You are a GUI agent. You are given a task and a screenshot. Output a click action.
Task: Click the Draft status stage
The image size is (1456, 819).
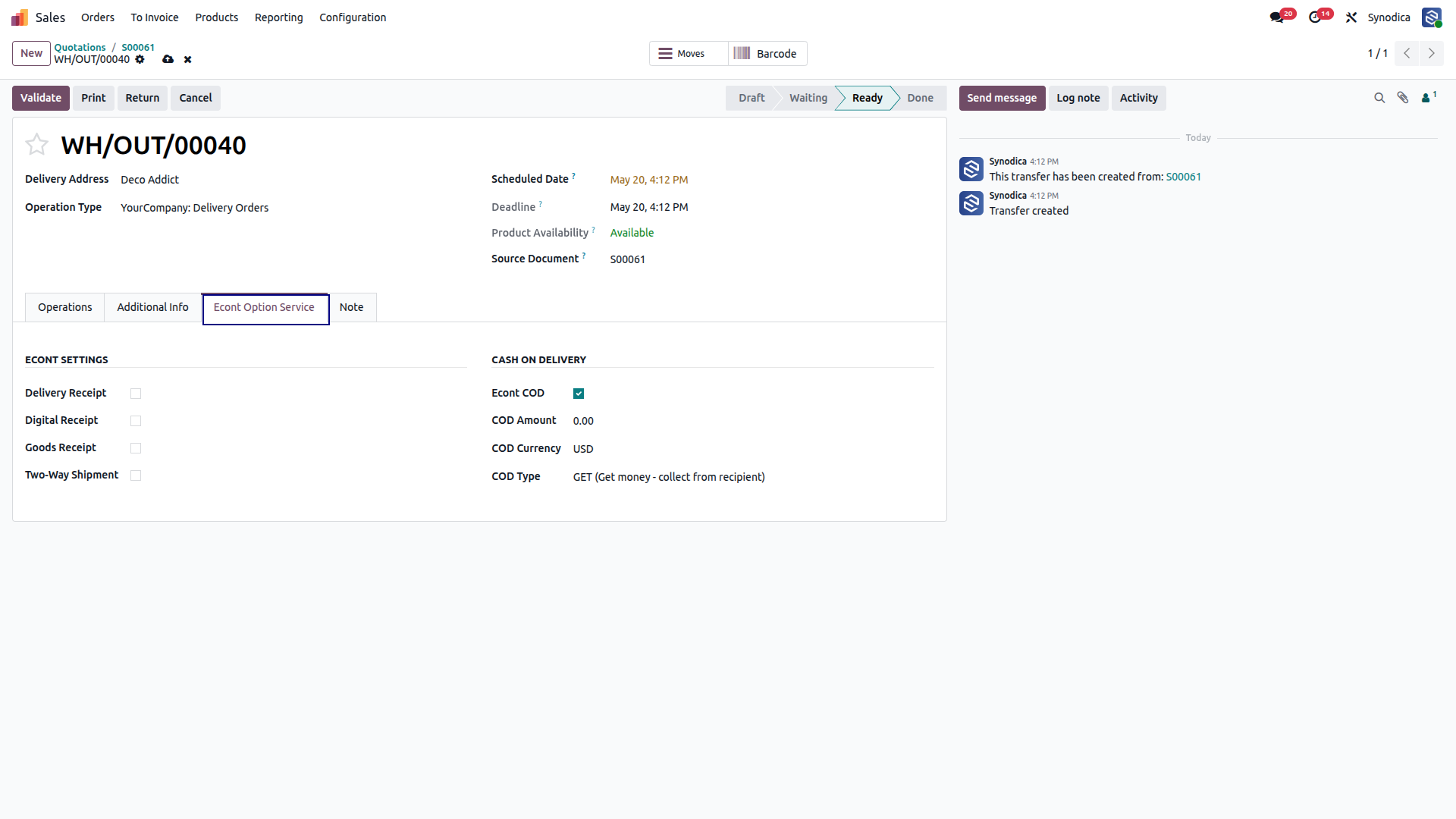coord(752,98)
